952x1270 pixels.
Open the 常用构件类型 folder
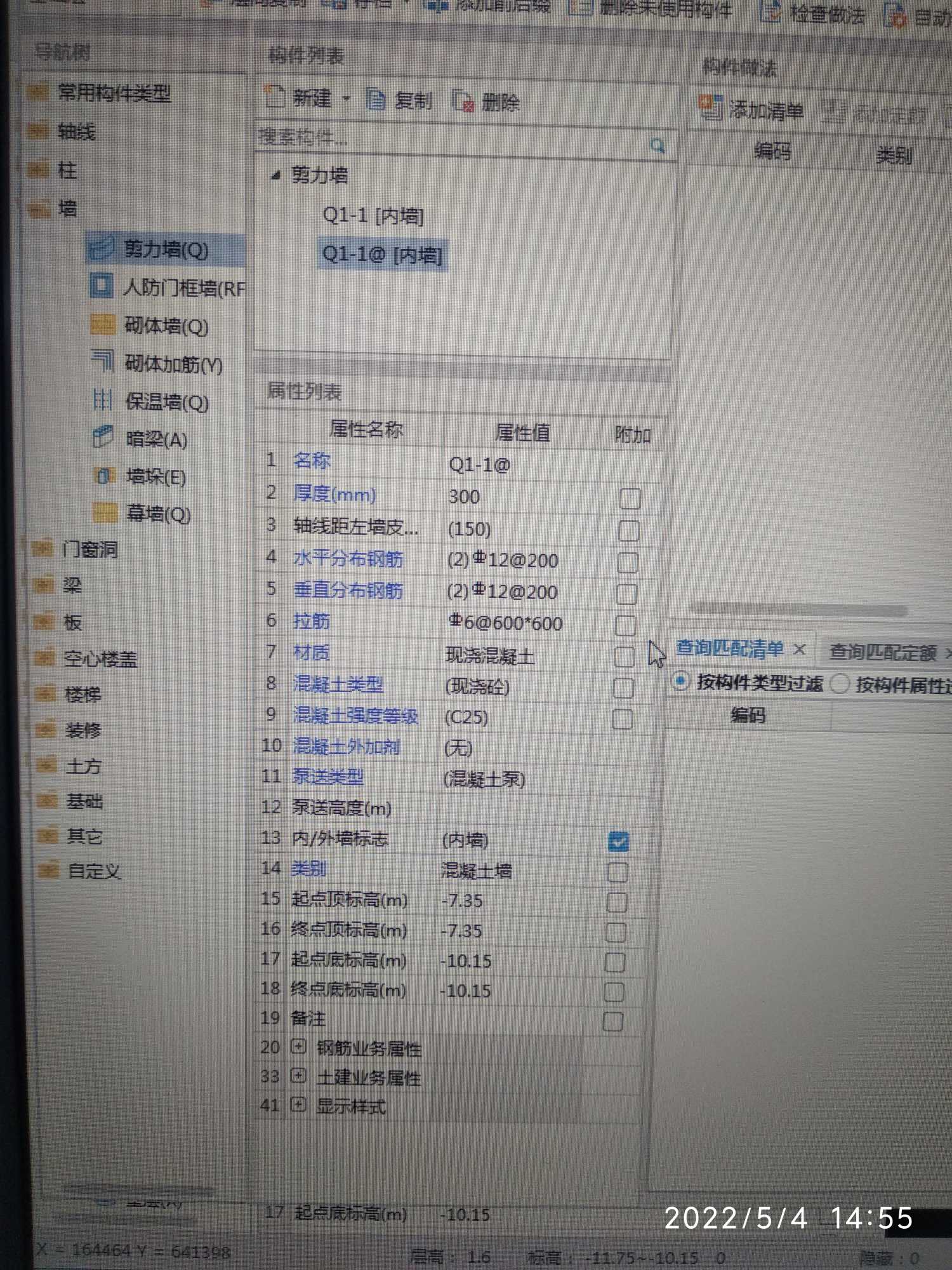pos(37,93)
